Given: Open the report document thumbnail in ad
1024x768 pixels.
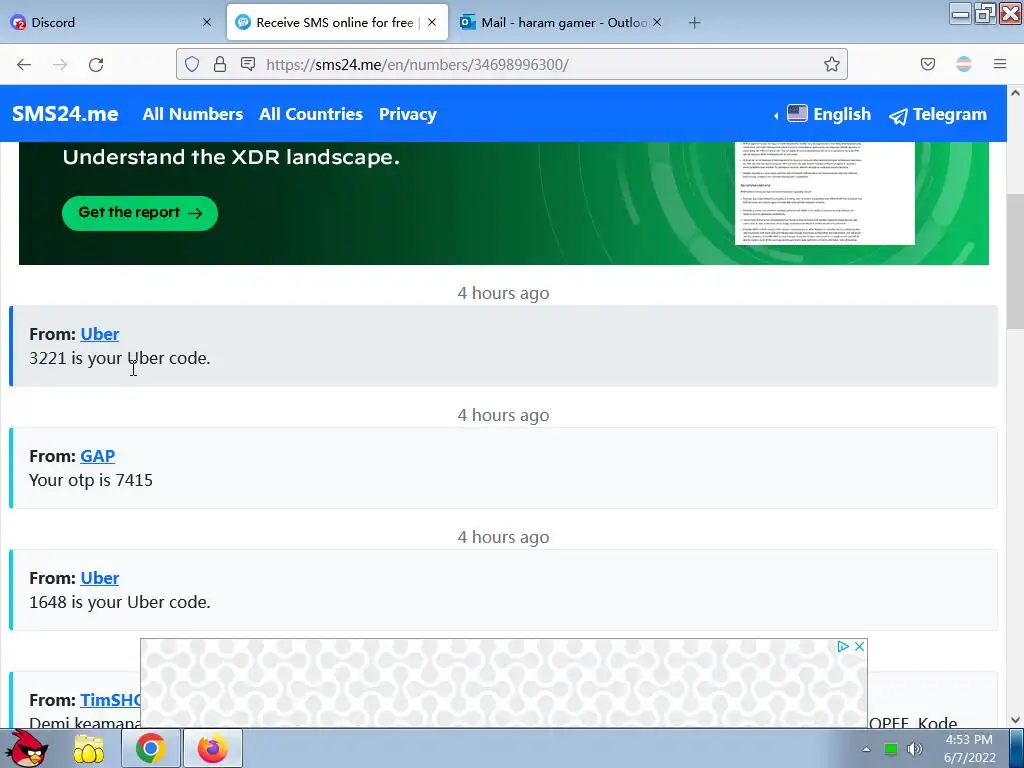Looking at the screenshot, I should (x=825, y=193).
